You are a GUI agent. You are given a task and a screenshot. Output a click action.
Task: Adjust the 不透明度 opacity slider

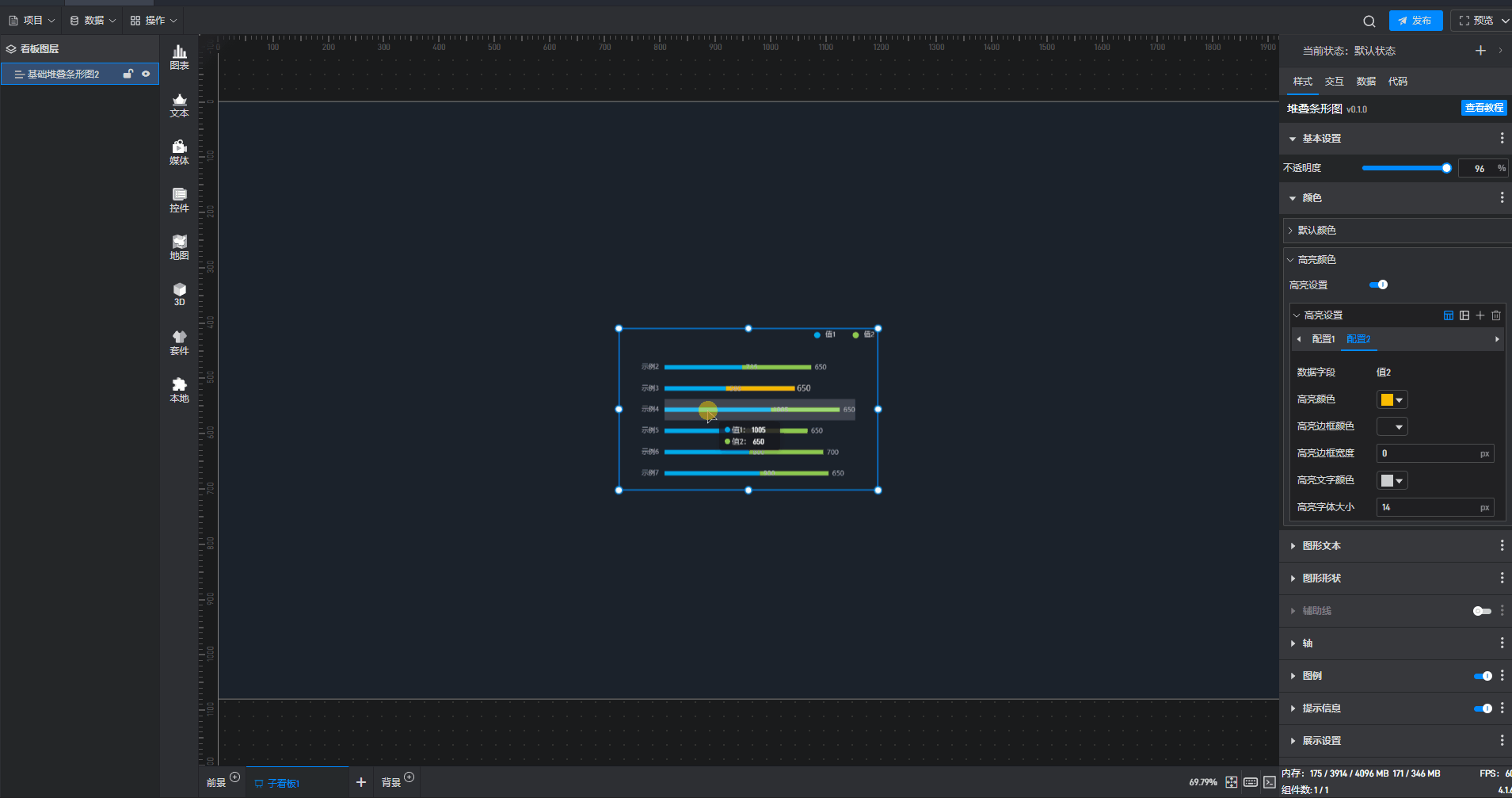coord(1407,168)
